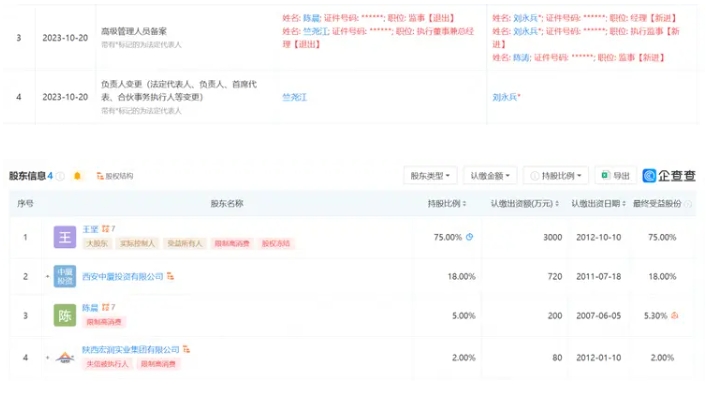Image resolution: width=707 pixels, height=399 pixels.
Task: Click the info icon beside 最终受益股份
Action: pos(688,204)
